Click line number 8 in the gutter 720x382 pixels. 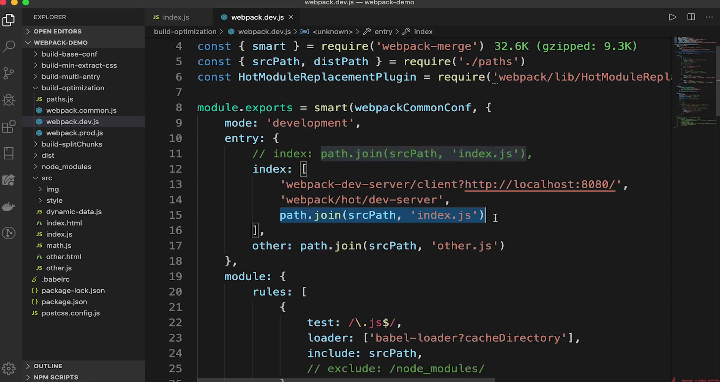click(179, 108)
